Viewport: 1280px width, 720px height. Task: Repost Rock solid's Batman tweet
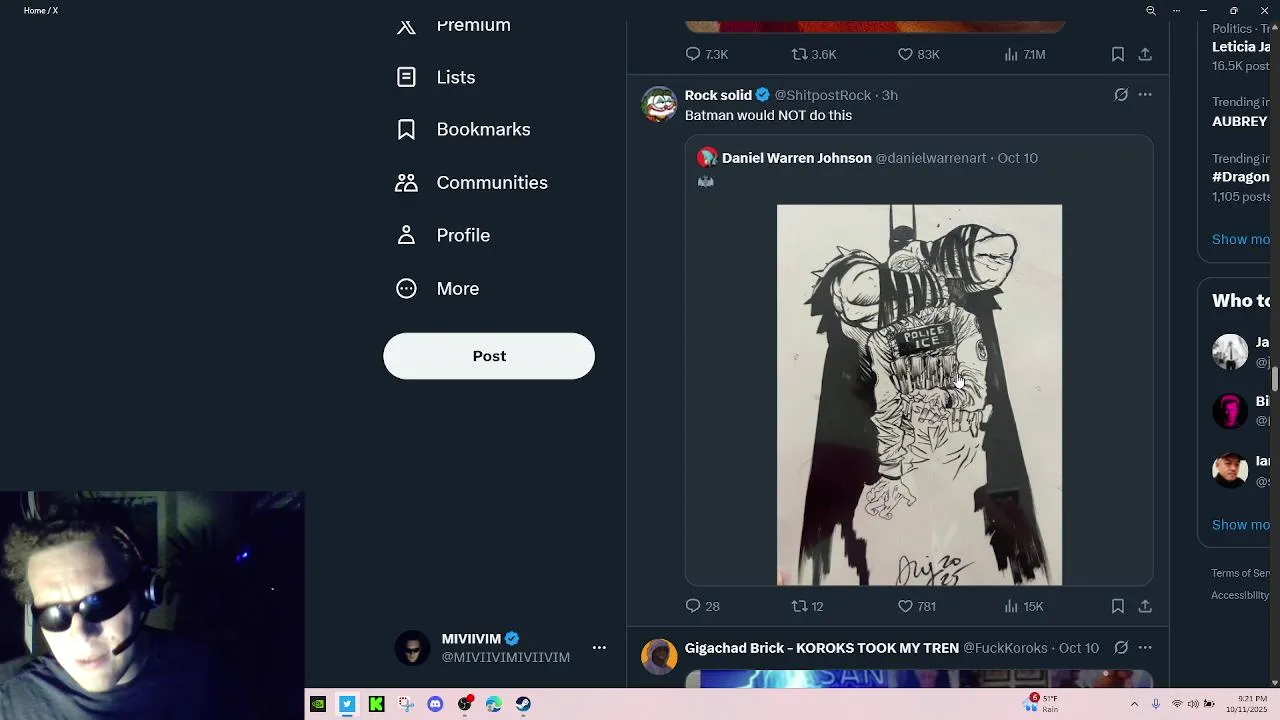pyautogui.click(x=808, y=606)
